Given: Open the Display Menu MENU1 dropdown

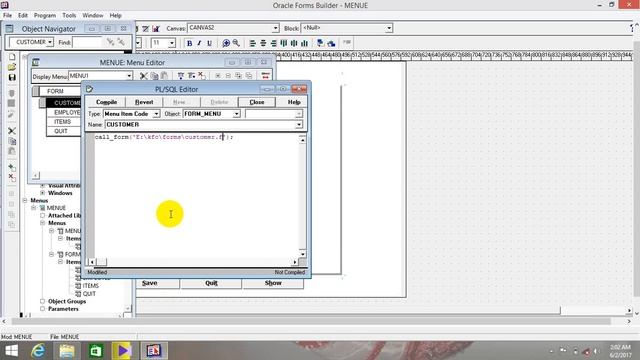Looking at the screenshot, I should tap(129, 76).
